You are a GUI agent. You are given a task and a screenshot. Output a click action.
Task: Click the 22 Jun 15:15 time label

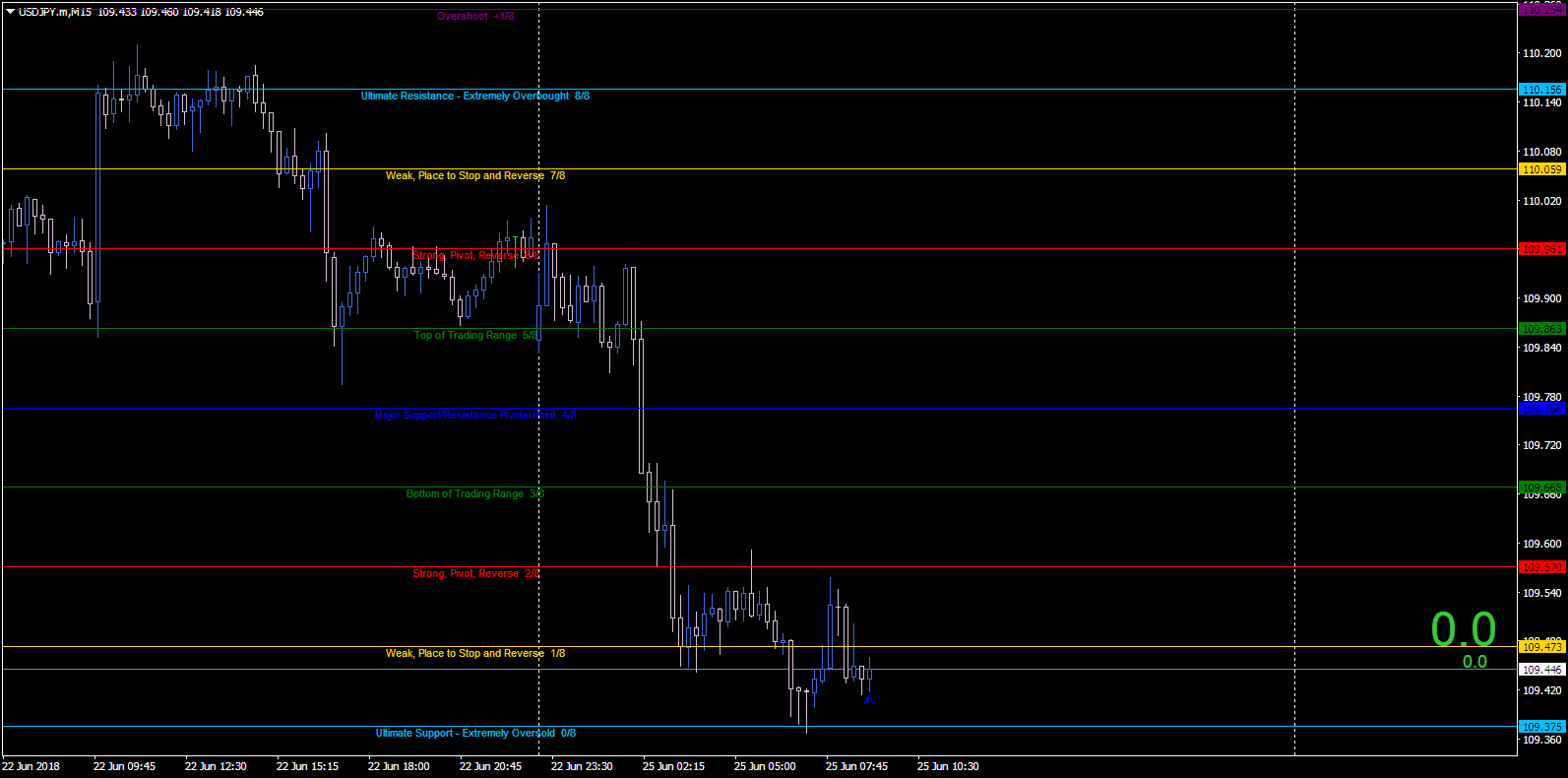coord(307,766)
